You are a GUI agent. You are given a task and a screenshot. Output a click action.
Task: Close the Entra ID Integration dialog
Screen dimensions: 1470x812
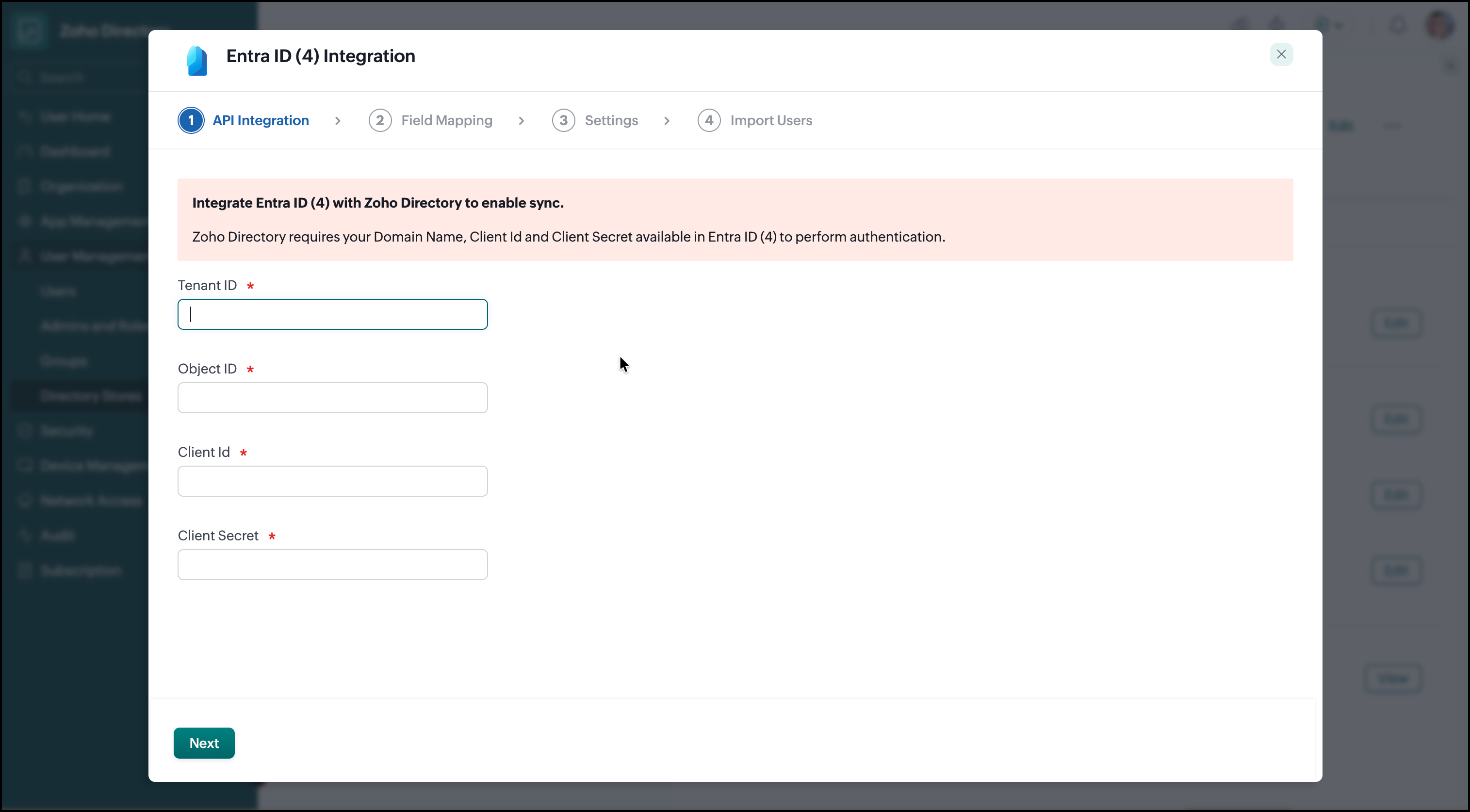click(1281, 54)
